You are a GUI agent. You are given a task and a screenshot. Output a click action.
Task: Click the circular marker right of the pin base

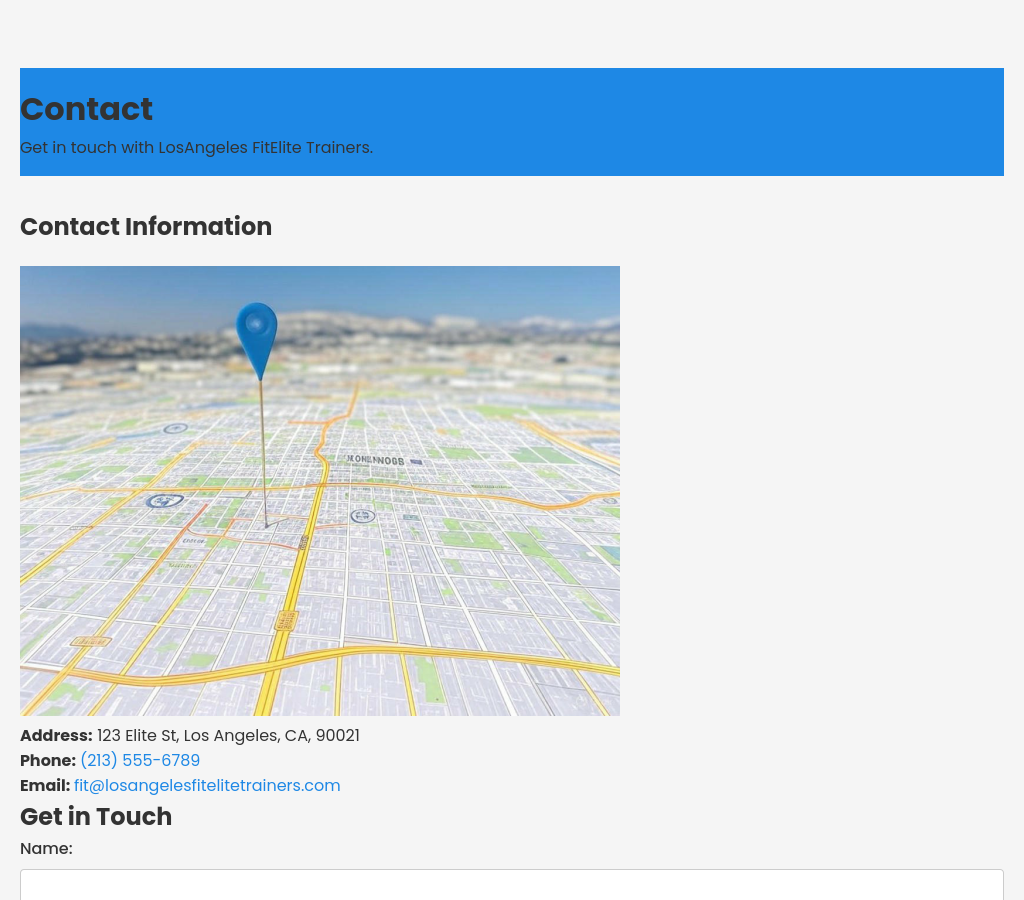coord(363,516)
